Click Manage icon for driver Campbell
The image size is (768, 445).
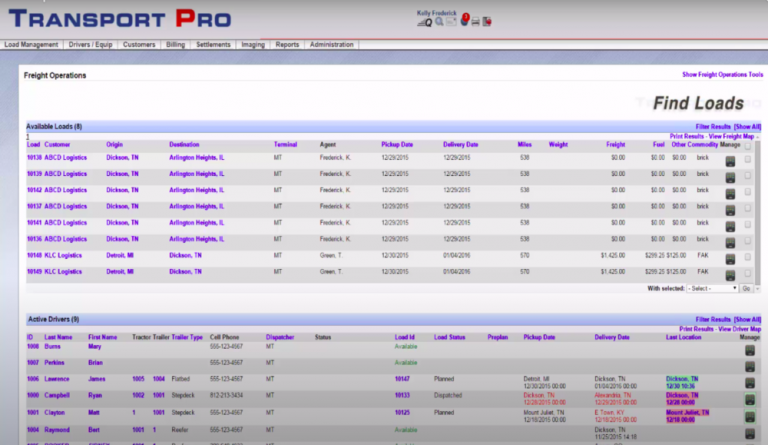coord(751,397)
